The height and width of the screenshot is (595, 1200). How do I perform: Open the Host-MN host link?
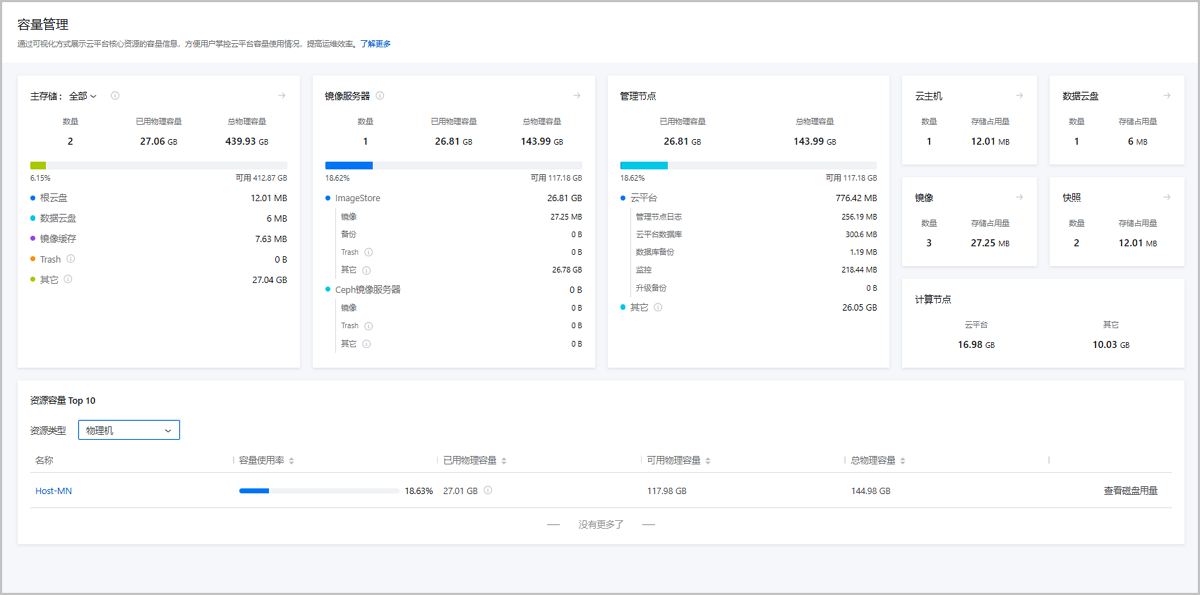(x=54, y=491)
